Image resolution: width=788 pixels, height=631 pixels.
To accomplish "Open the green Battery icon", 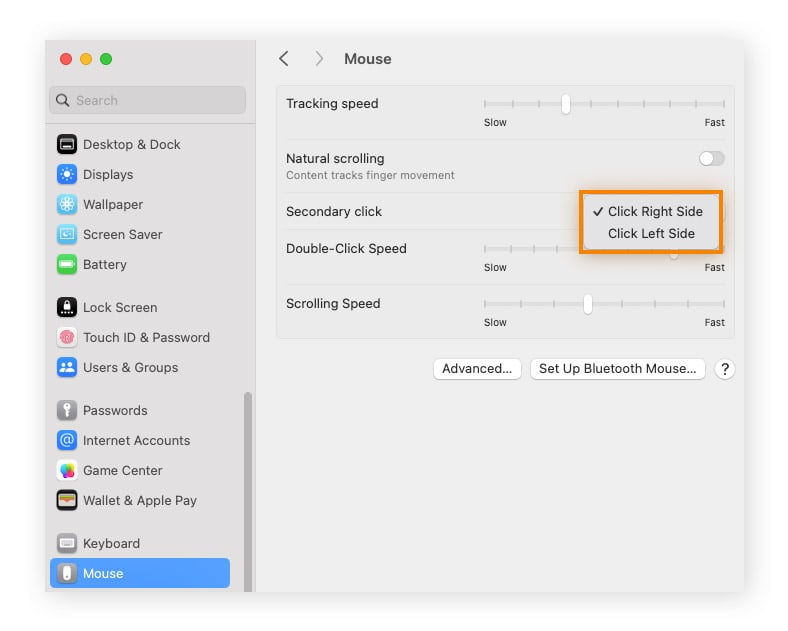I will click(67, 264).
